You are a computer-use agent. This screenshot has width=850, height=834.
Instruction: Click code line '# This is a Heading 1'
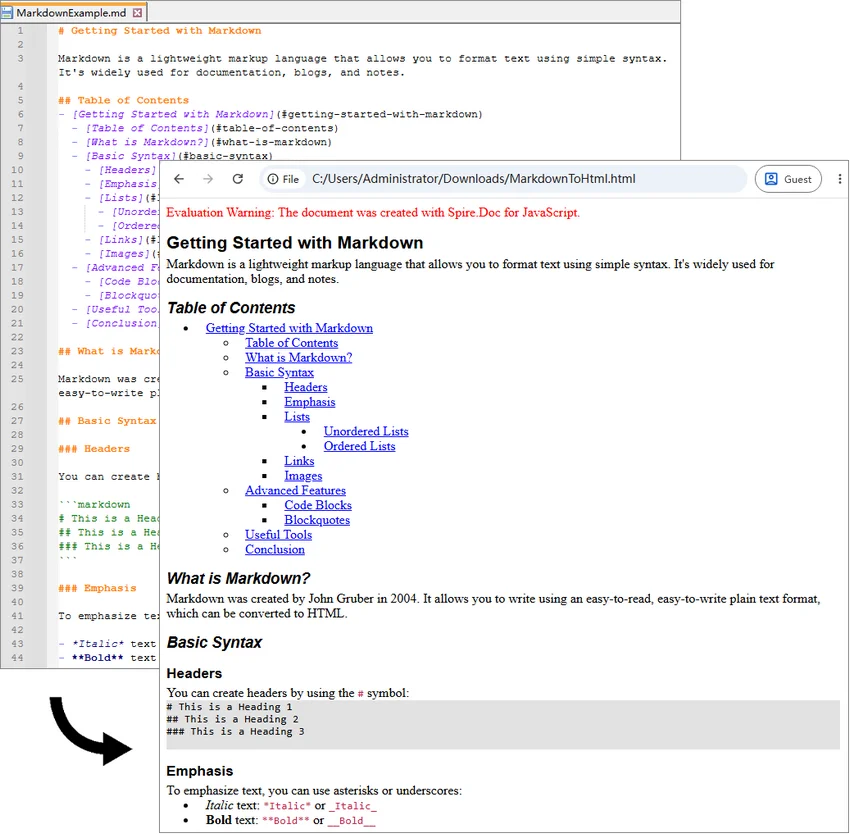pos(229,707)
